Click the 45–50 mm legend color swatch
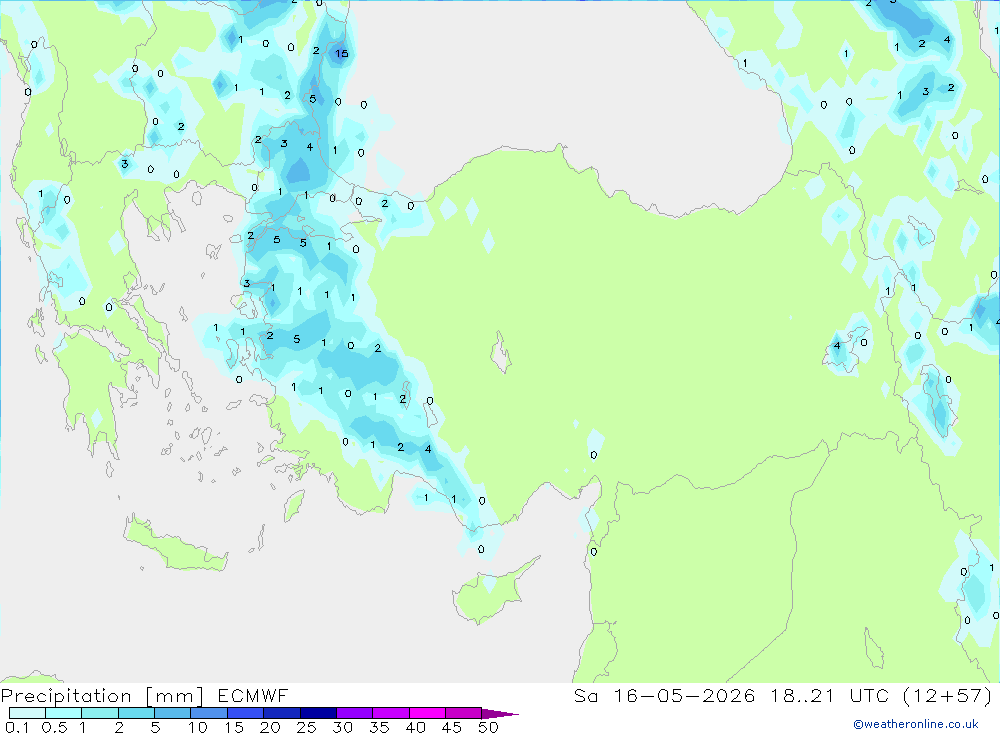Image resolution: width=1000 pixels, height=733 pixels. (x=464, y=713)
